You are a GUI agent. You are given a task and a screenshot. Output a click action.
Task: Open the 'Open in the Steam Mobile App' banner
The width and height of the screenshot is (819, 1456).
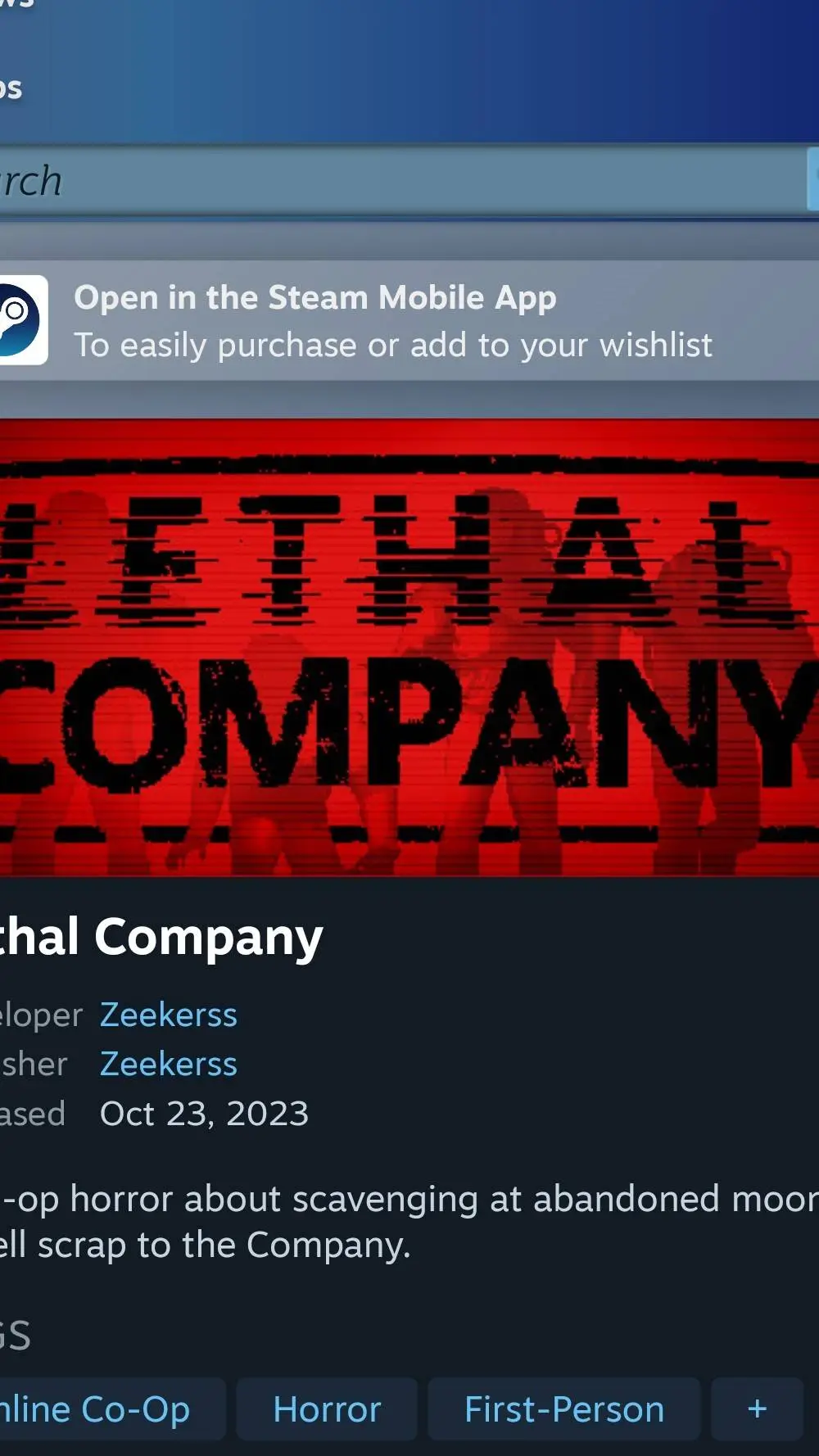pos(409,320)
